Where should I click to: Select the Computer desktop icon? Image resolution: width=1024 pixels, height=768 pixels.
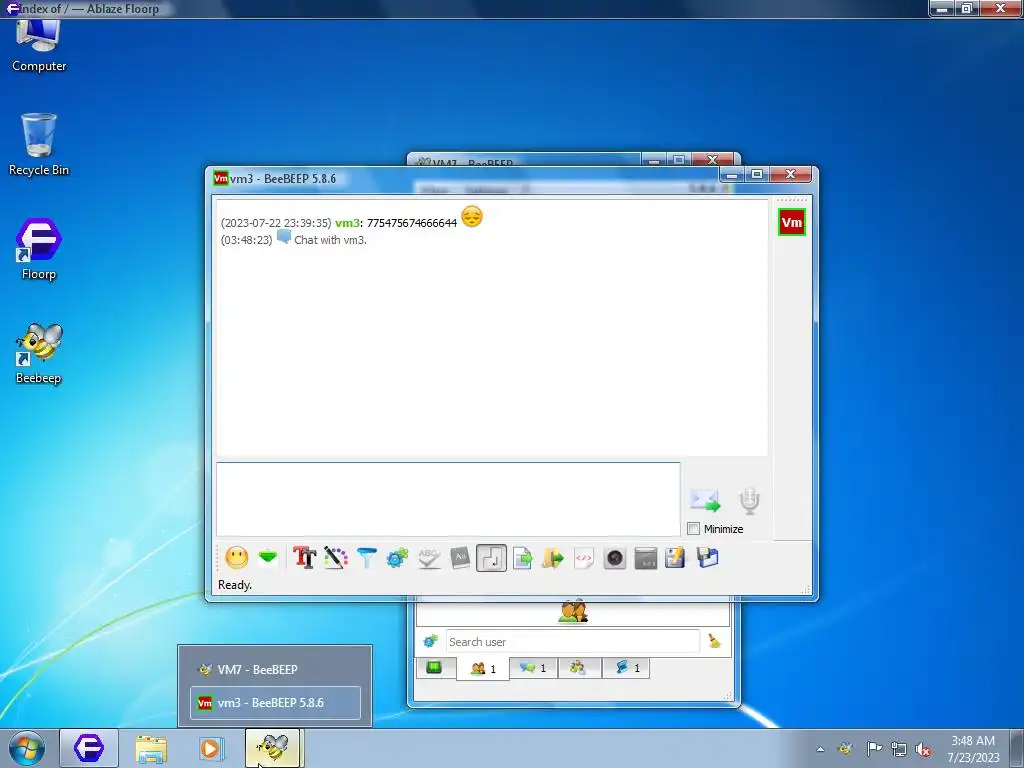coord(39,46)
